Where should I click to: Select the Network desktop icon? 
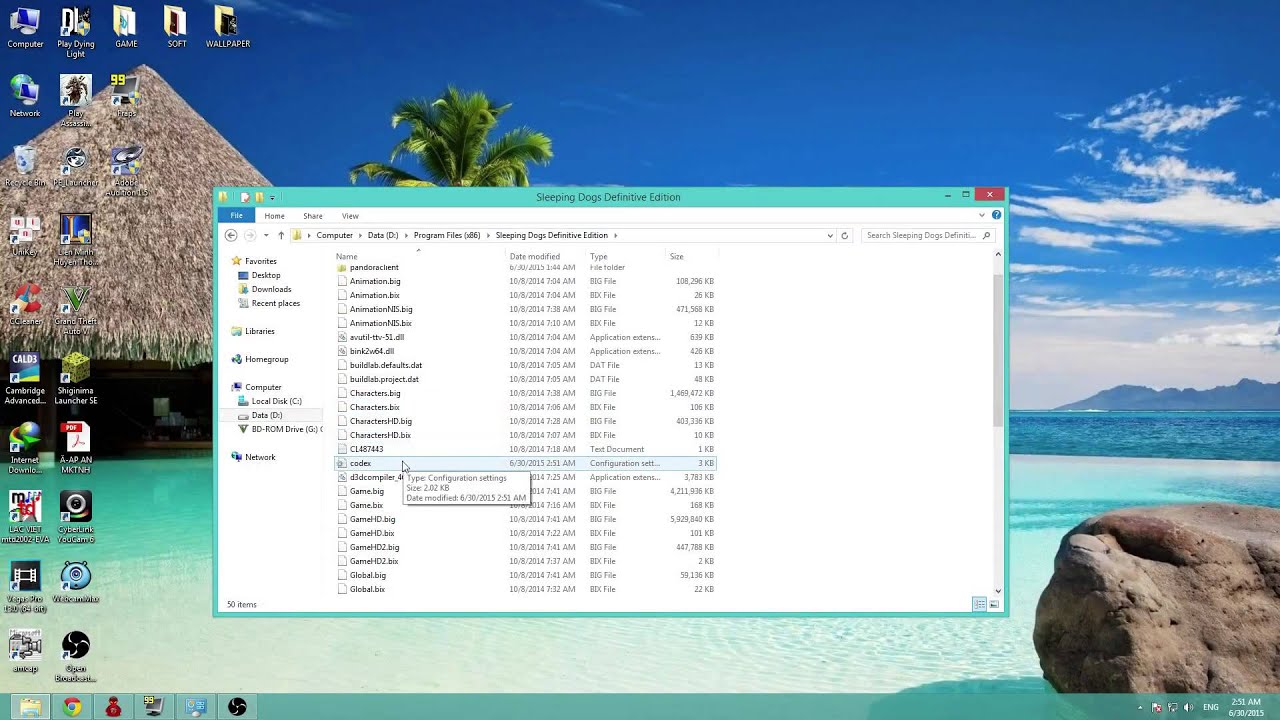coord(25,97)
